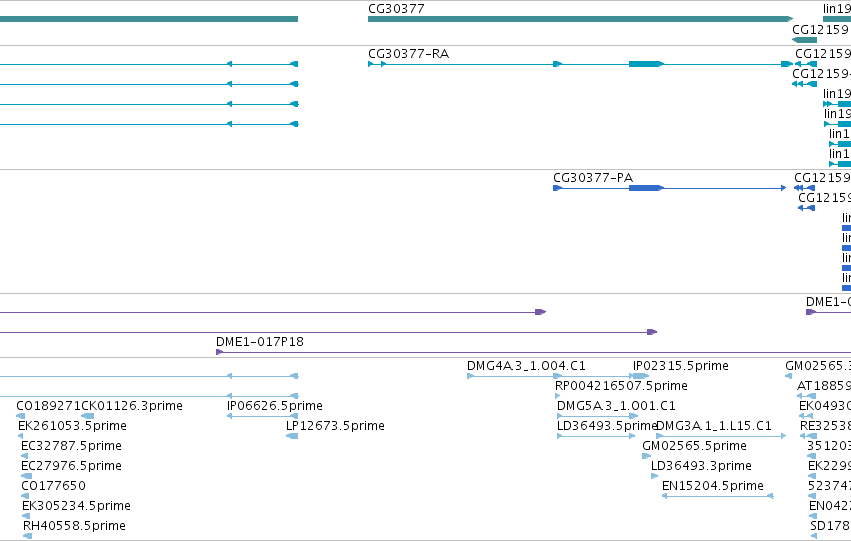
Task: Click the CG12159 gene arrow glyph
Action: (x=804, y=40)
